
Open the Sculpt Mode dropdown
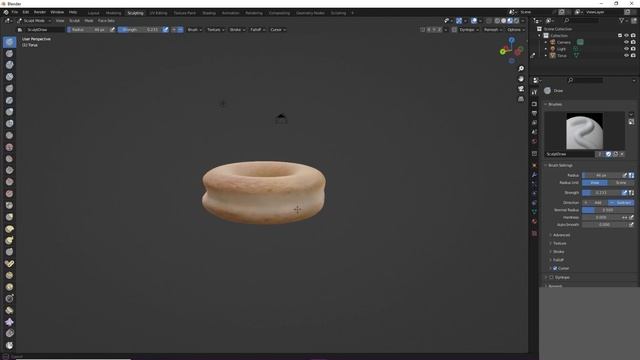click(34, 20)
